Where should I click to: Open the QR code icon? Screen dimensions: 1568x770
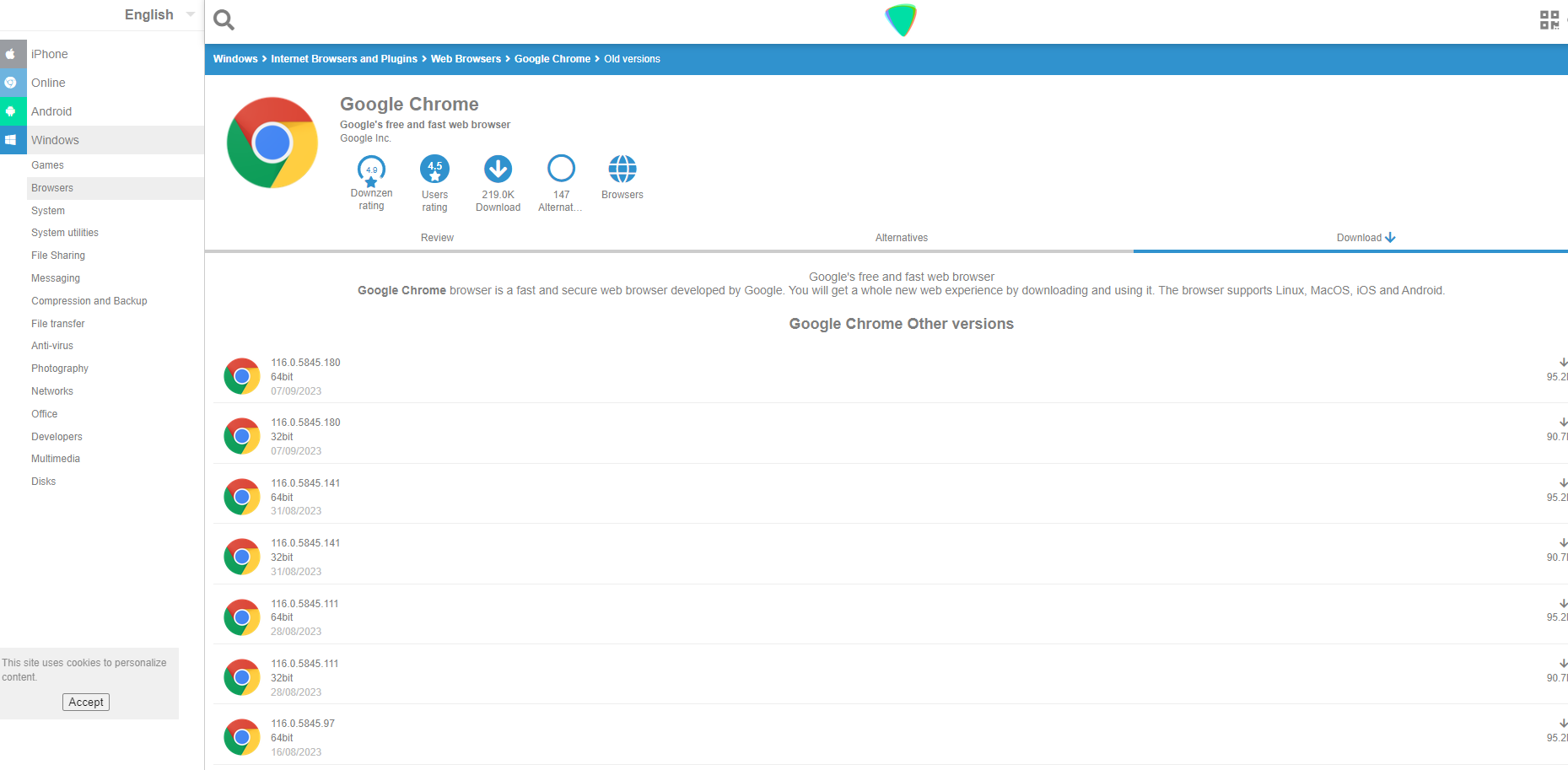click(1549, 19)
